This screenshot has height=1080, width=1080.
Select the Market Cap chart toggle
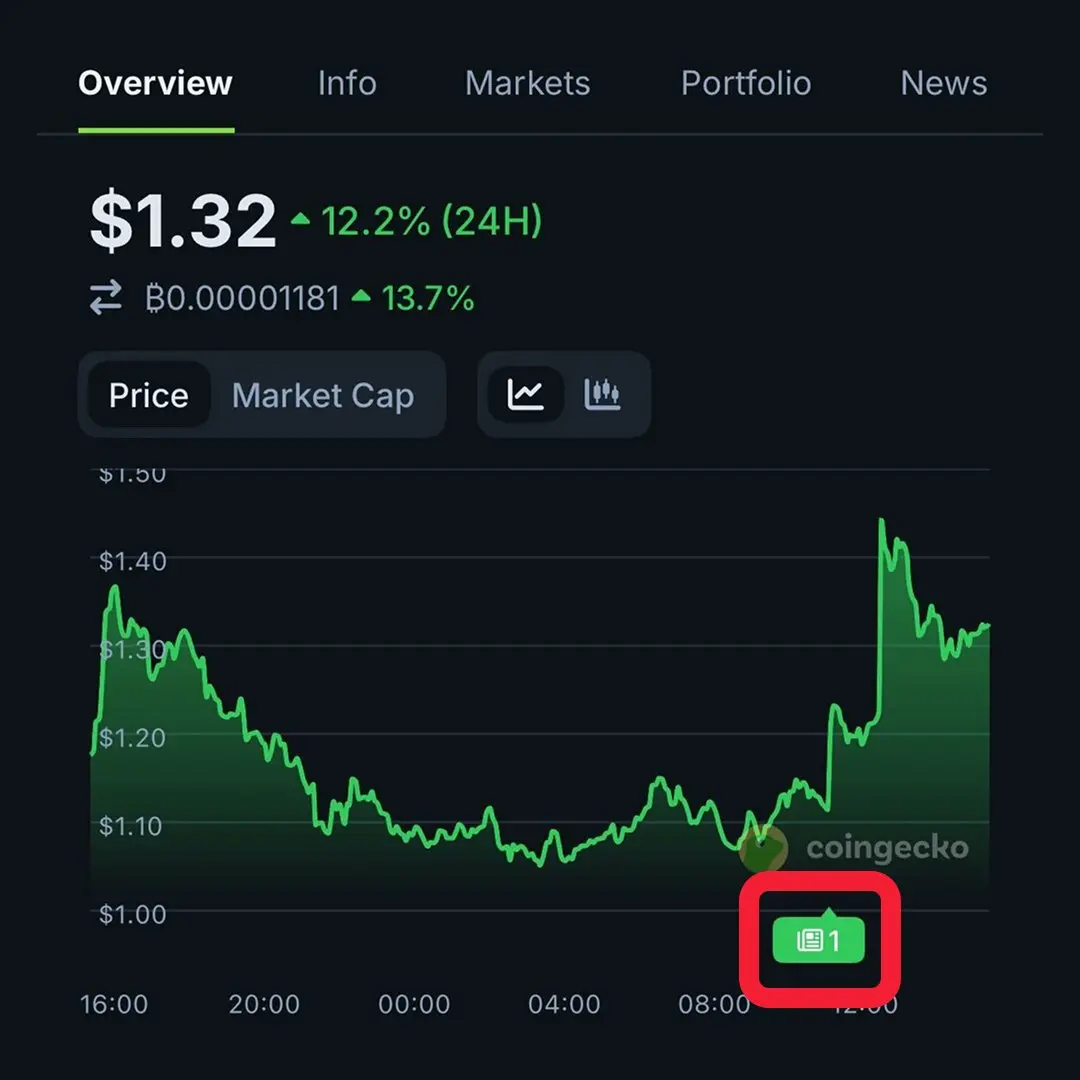(323, 395)
